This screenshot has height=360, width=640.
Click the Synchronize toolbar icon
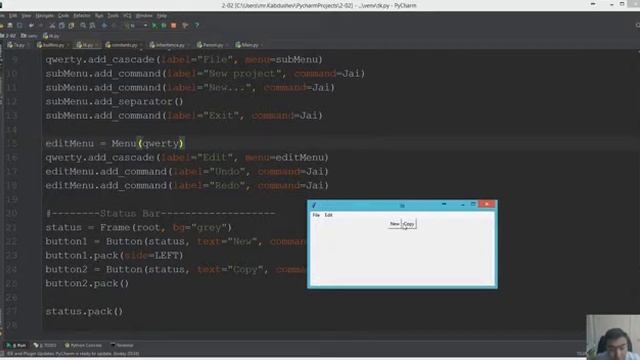click(x=20, y=25)
